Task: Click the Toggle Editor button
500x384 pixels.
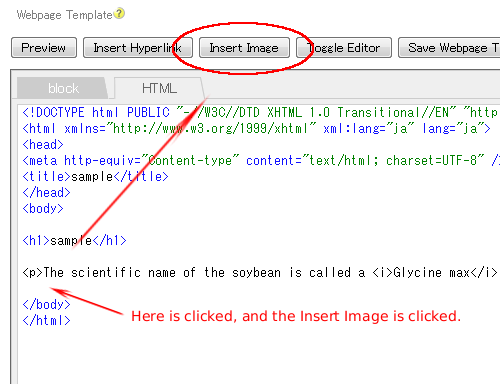Action: click(344, 48)
